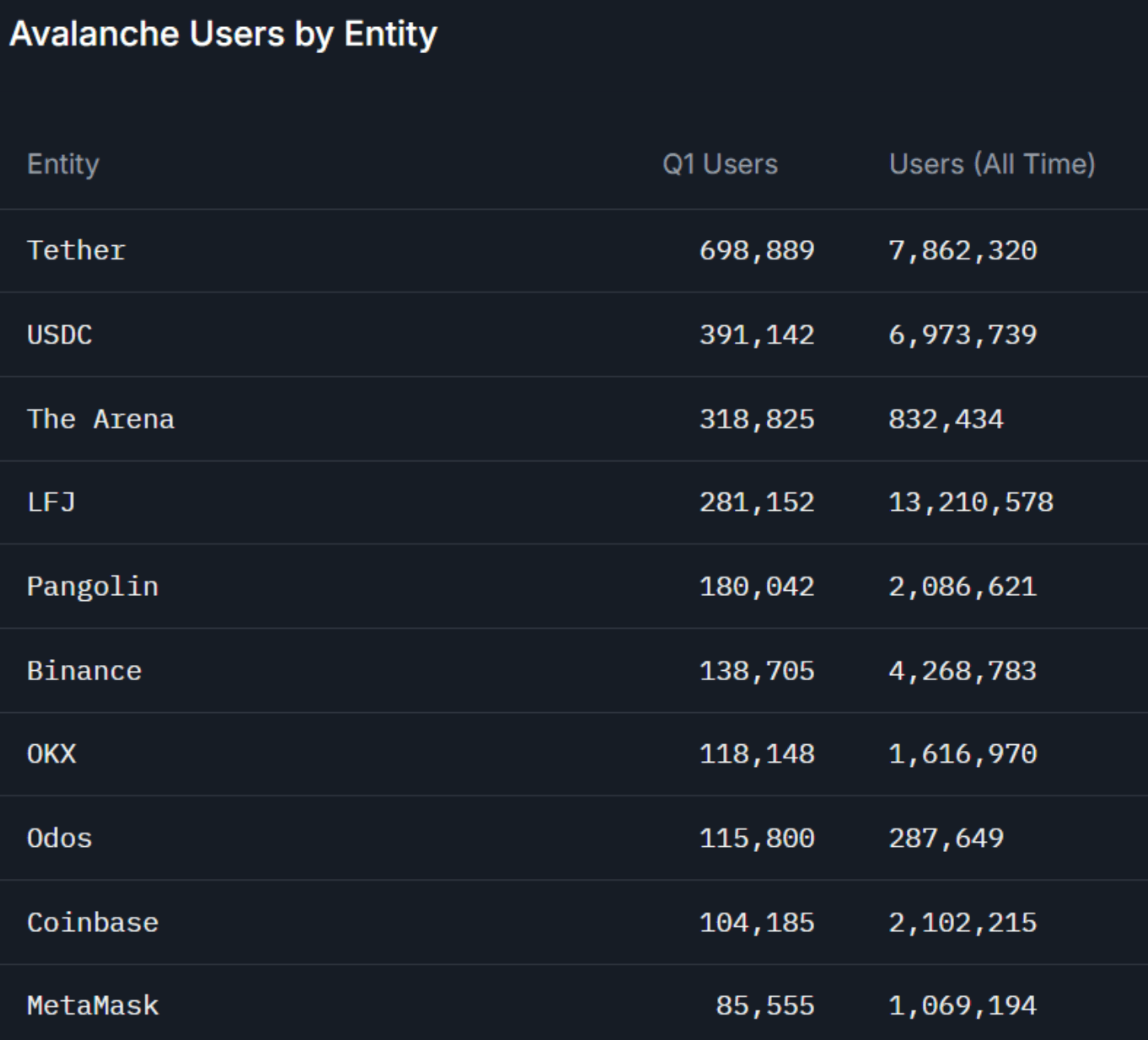Click LFJ all-time users value 13,210,578
1148x1040 pixels.
click(x=971, y=502)
